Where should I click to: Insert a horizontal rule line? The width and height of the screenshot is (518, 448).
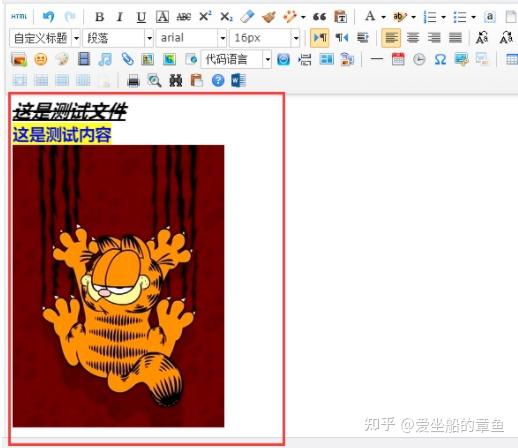pyautogui.click(x=377, y=59)
